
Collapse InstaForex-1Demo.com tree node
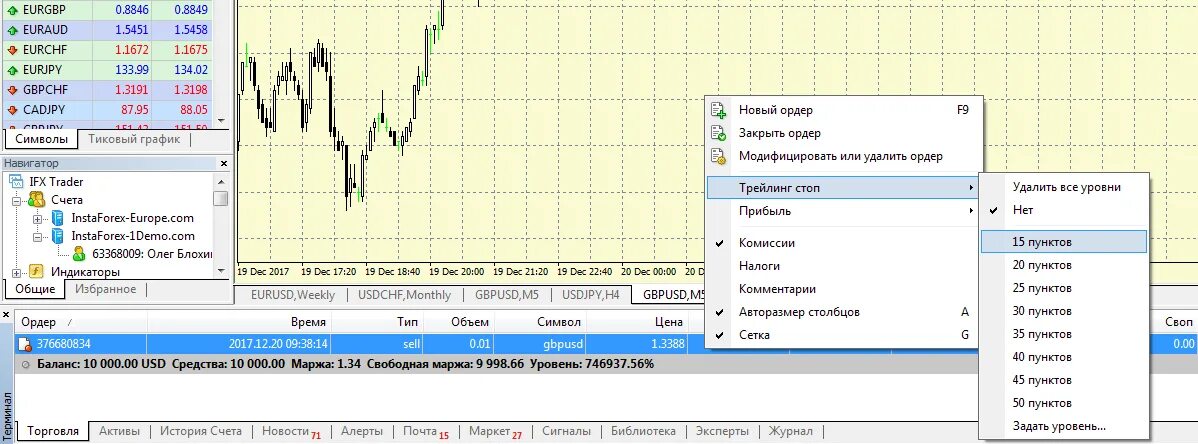click(x=37, y=237)
